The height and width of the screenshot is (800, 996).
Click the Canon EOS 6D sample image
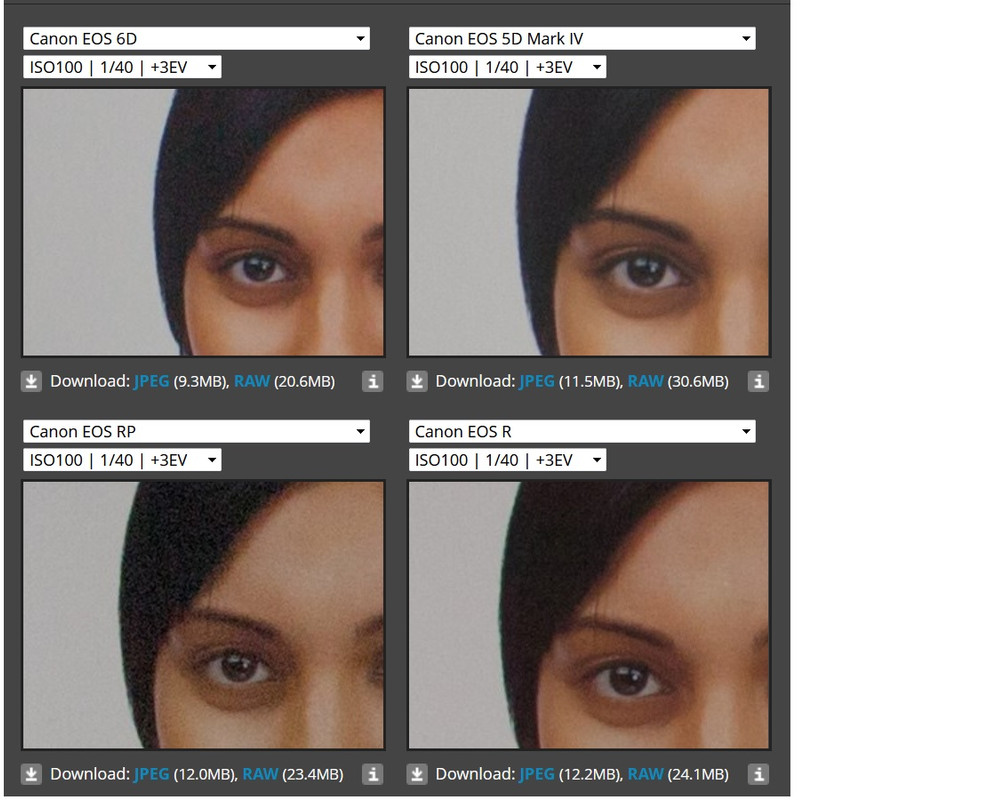click(203, 222)
